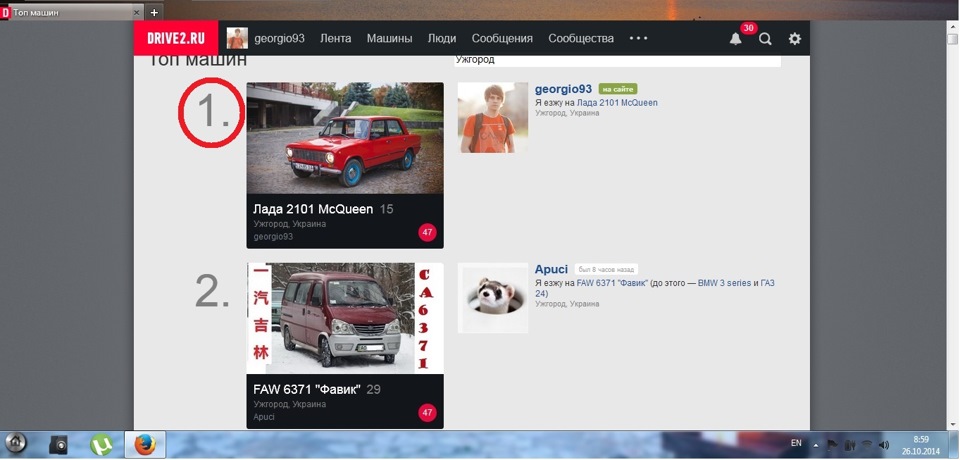Viewport: 960px width, 460px height.
Task: Click the был 8 часов назад status label
Action: (606, 270)
